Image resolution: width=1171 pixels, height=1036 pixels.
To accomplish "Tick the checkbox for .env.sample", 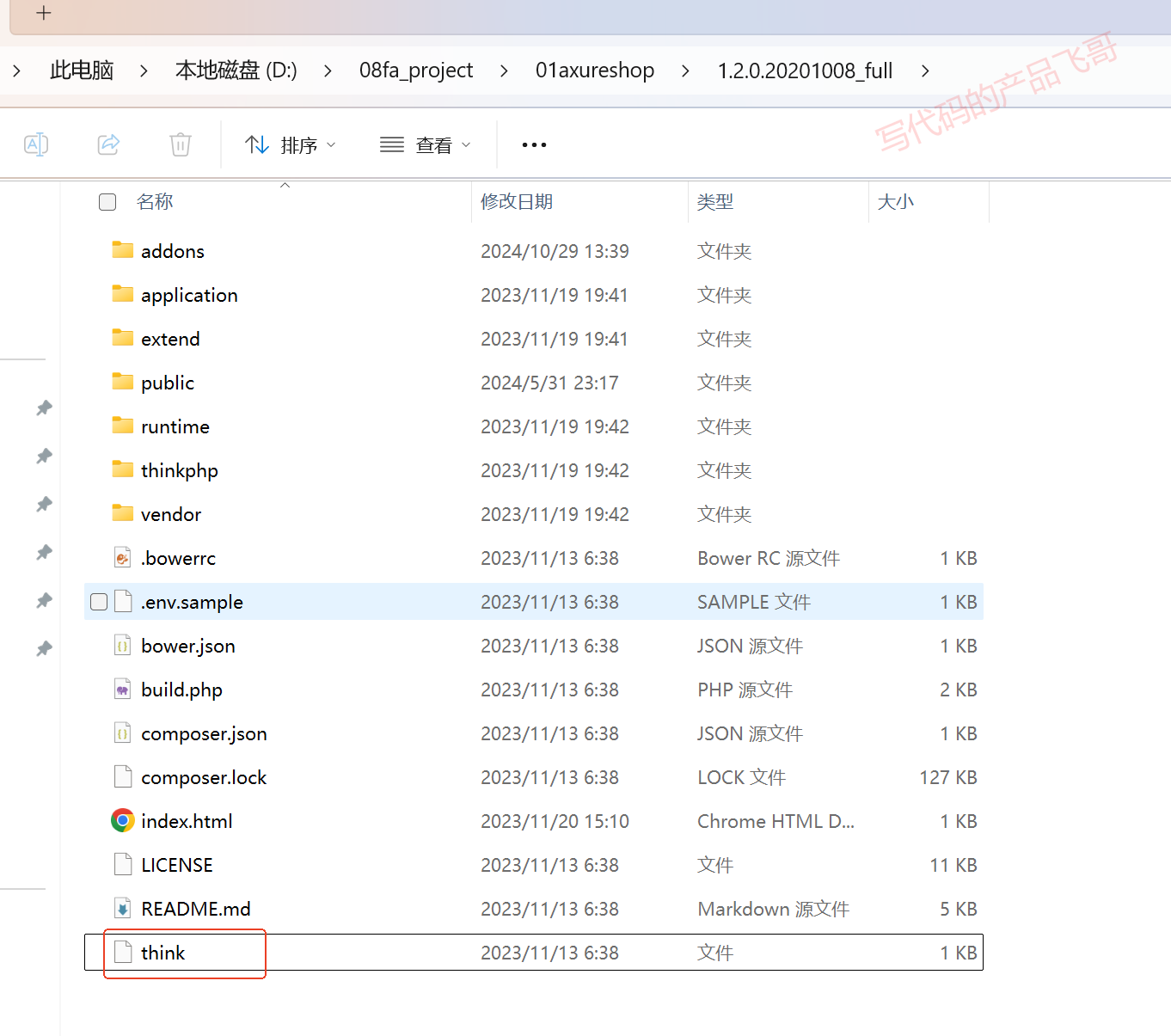I will click(x=99, y=602).
